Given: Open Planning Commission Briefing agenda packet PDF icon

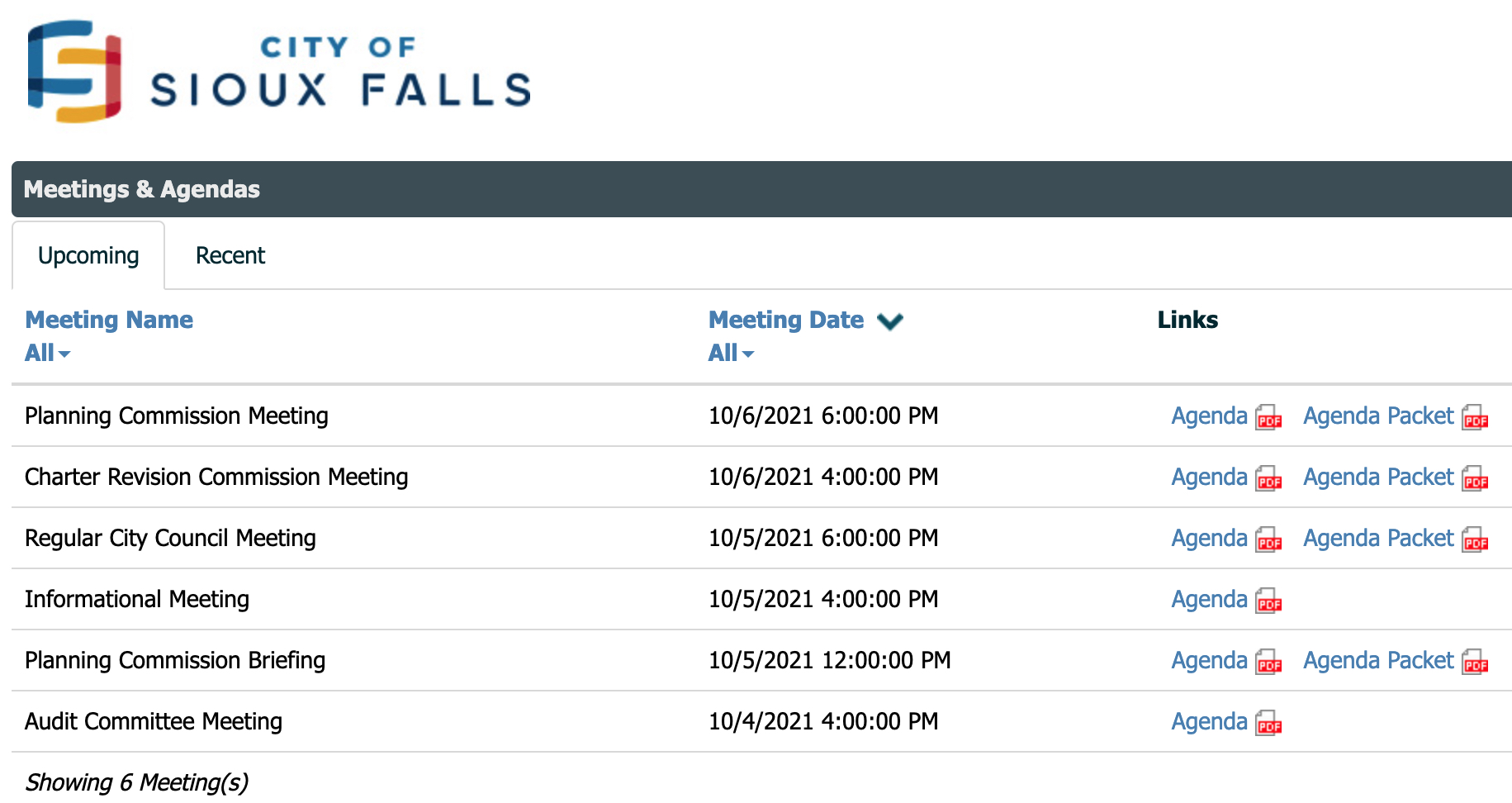Looking at the screenshot, I should point(1475,662).
